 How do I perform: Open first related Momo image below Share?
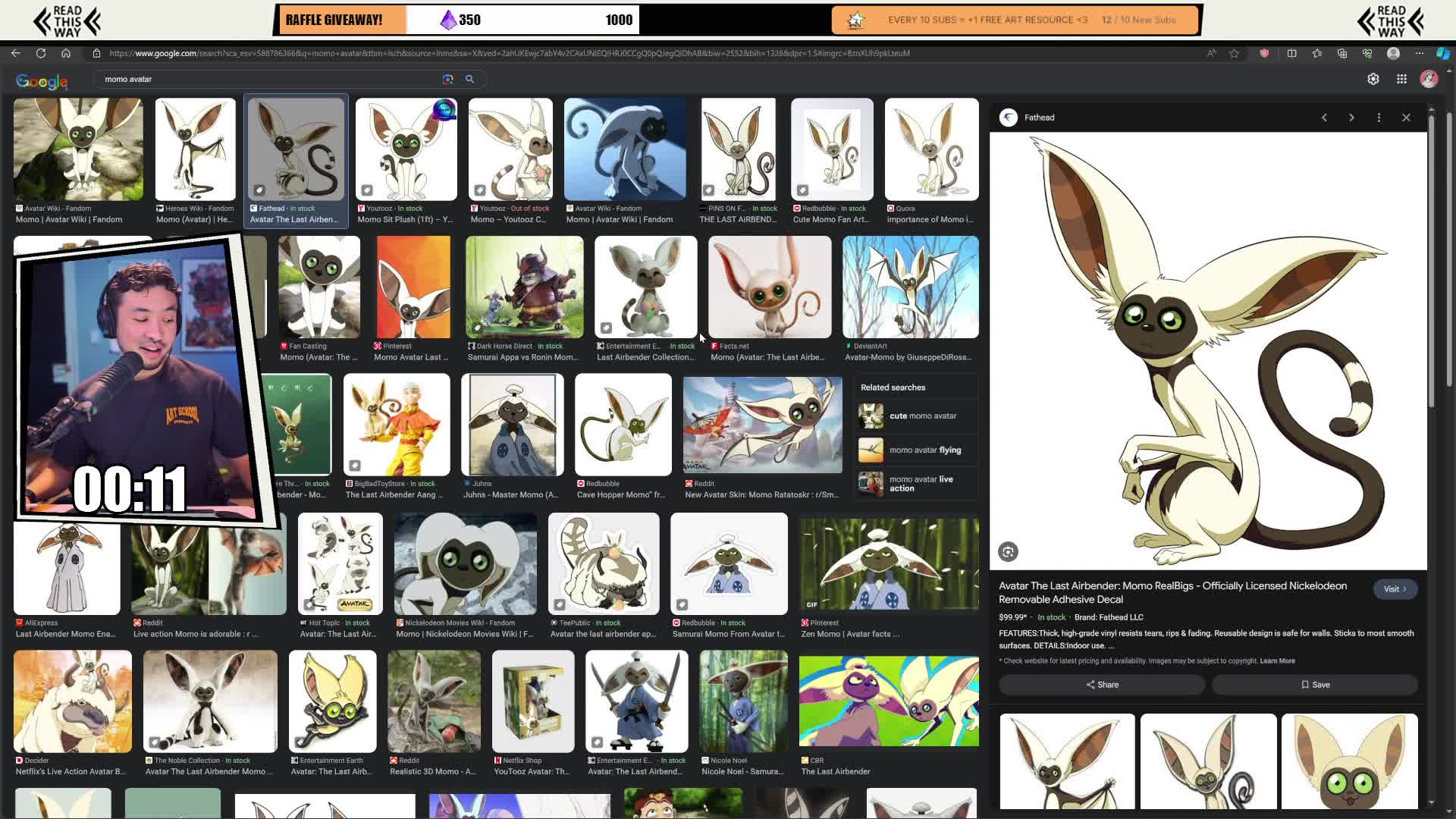pyautogui.click(x=1067, y=761)
